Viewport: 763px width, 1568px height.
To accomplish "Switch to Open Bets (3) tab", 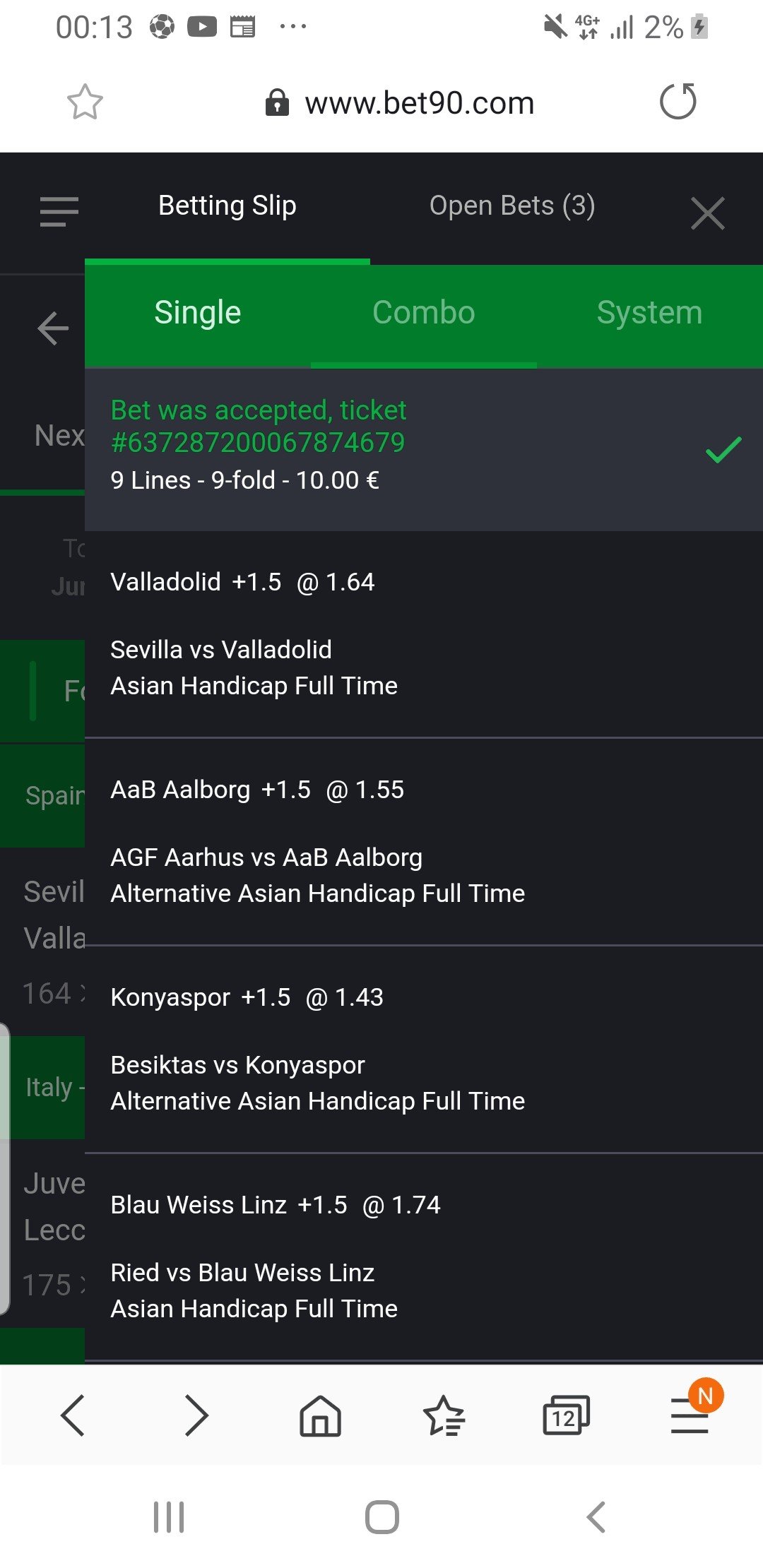I will point(512,206).
